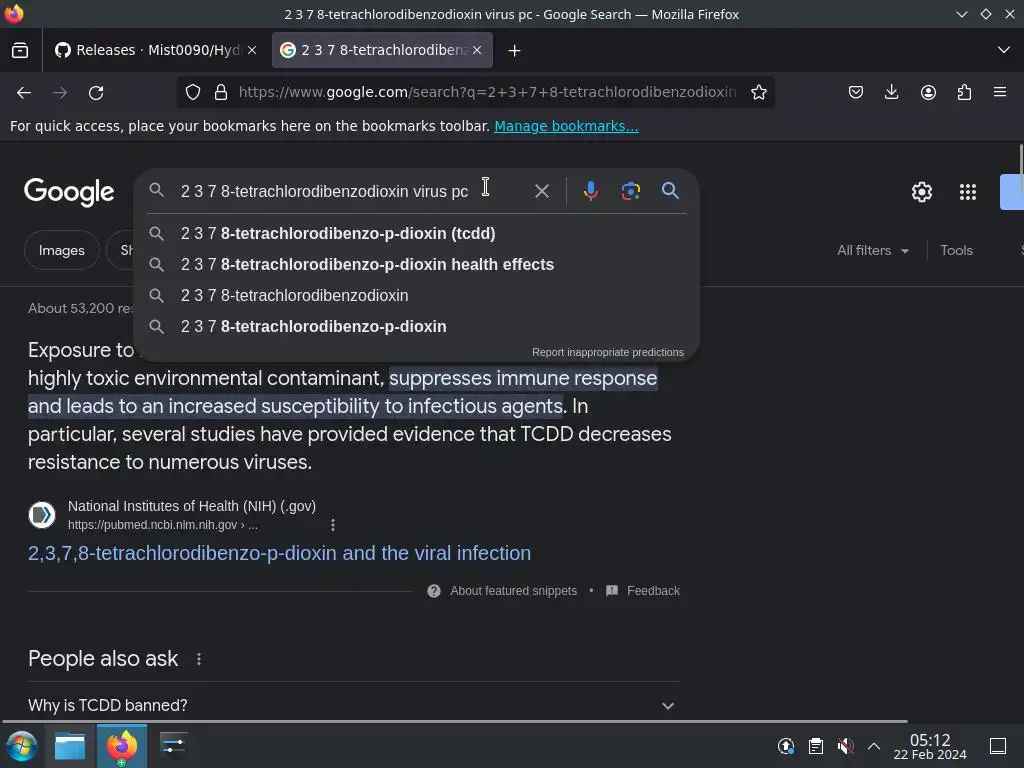Choose the plain 8-tetrachlorodibenzodioxin suggestion
1024x768 pixels.
click(x=417, y=295)
